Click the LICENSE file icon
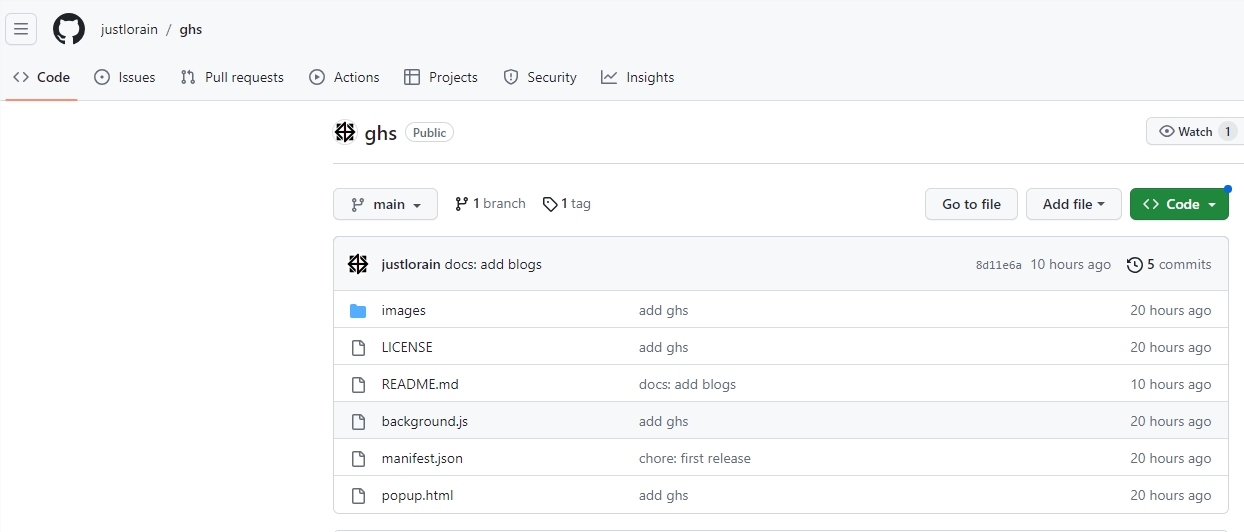 click(x=358, y=348)
